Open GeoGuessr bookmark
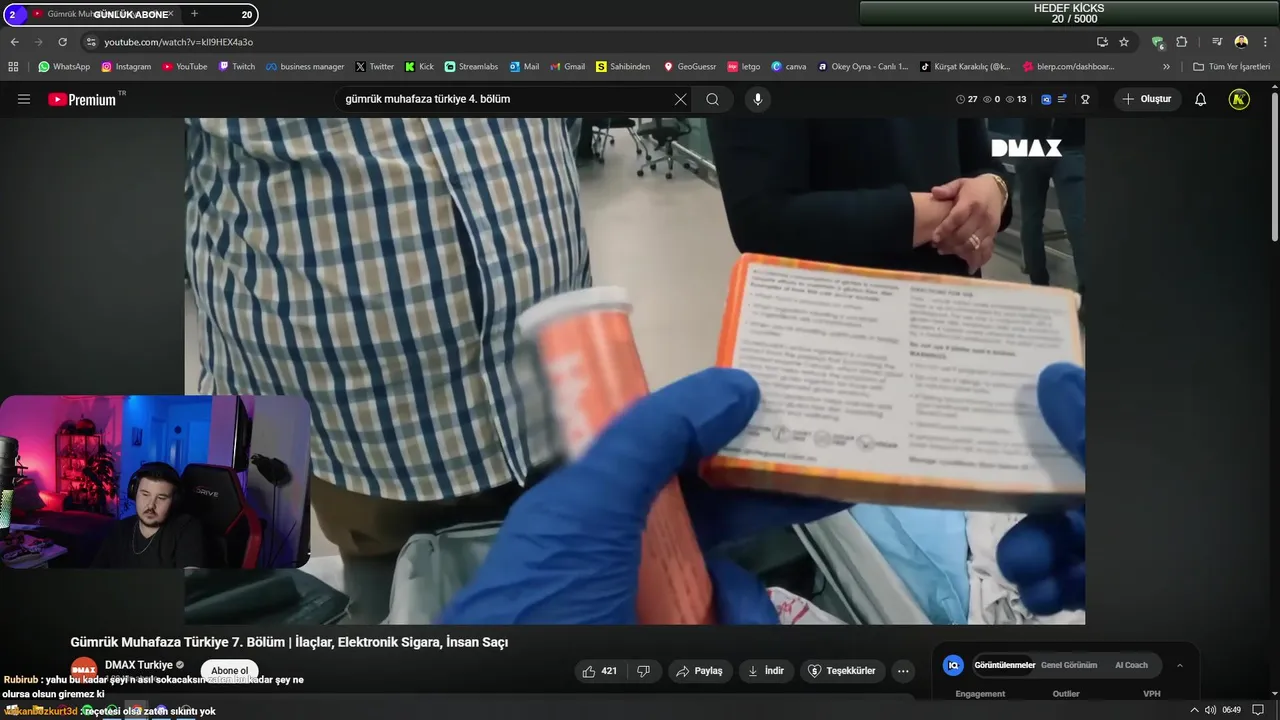This screenshot has height=720, width=1280. (690, 67)
